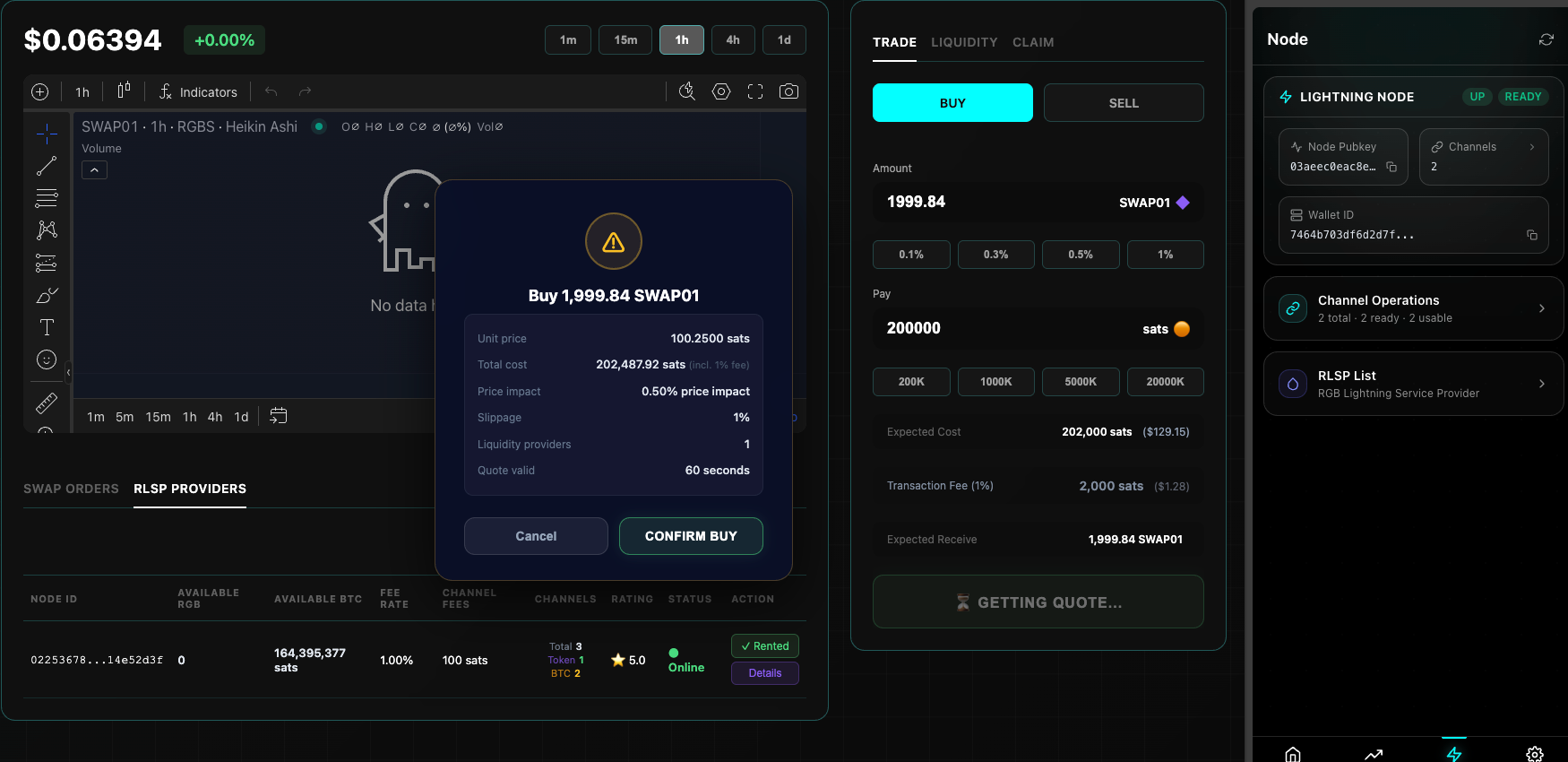Toggle chart fullscreen mode icon

click(755, 91)
